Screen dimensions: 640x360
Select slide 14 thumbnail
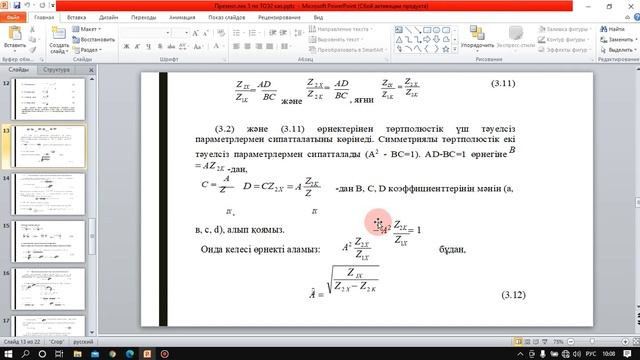49,194
